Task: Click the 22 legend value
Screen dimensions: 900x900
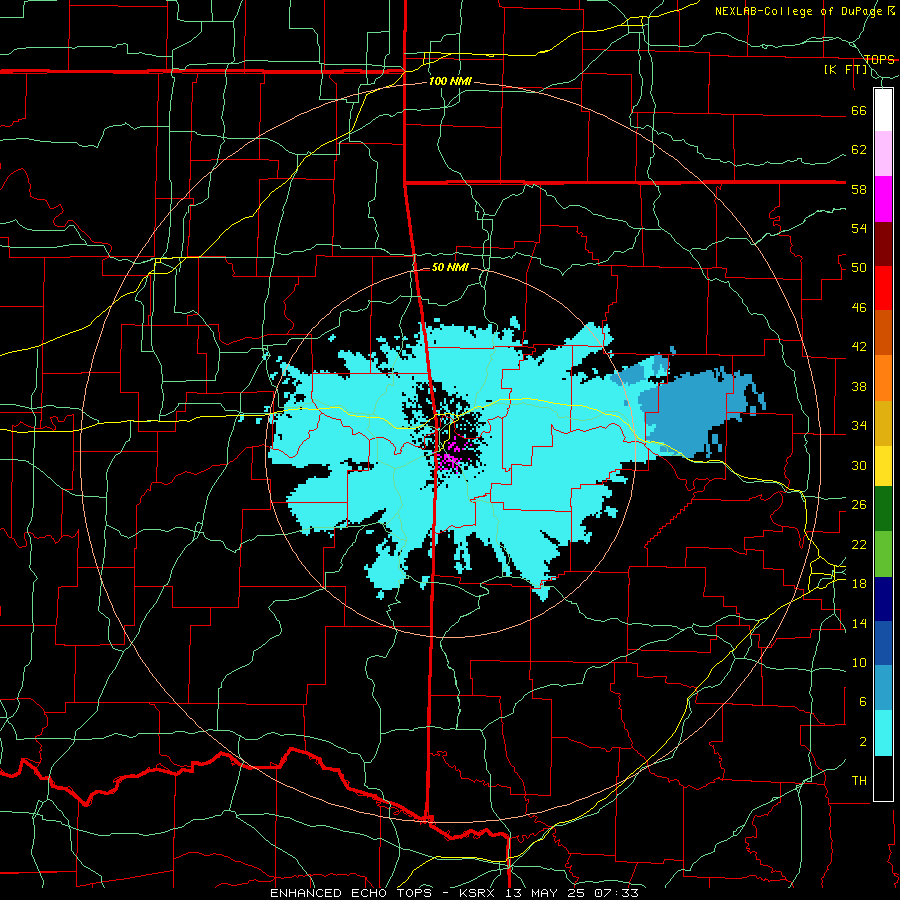Action: 859,544
